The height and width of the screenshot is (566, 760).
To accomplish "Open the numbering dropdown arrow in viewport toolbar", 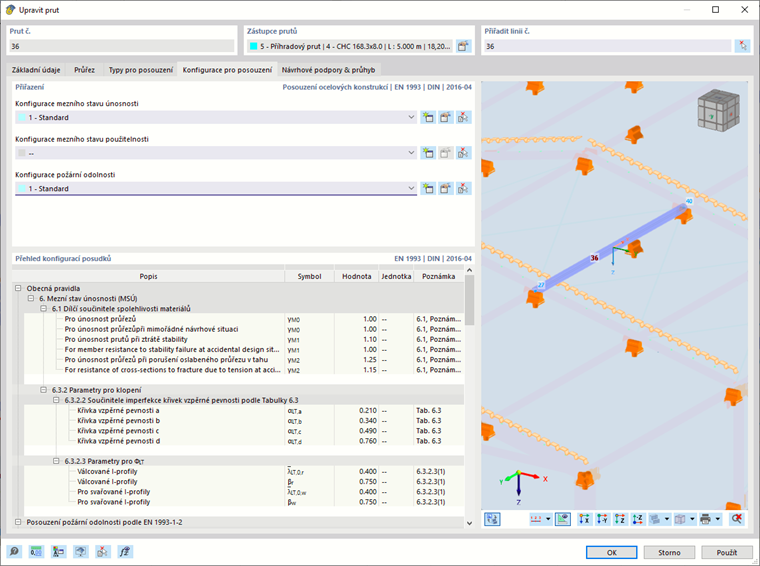I will (x=548, y=519).
